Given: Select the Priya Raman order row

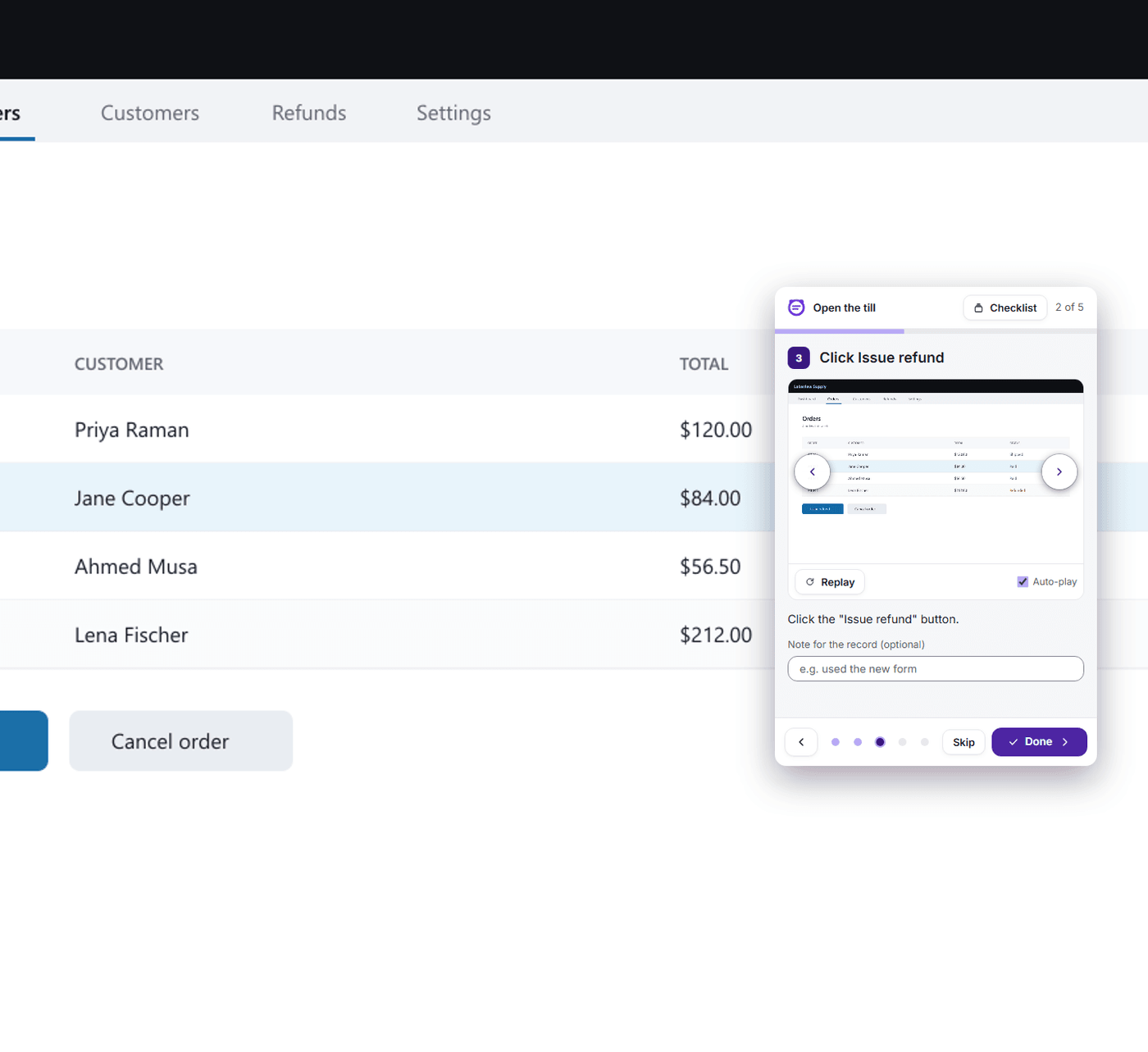Looking at the screenshot, I should pyautogui.click(x=387, y=429).
